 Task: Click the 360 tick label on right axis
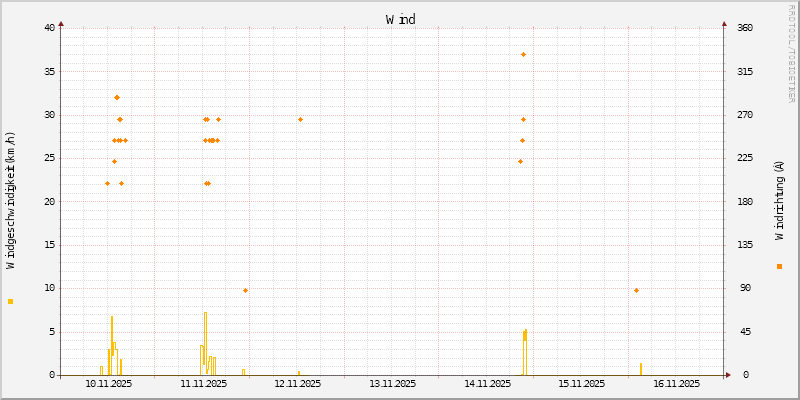pyautogui.click(x=745, y=28)
